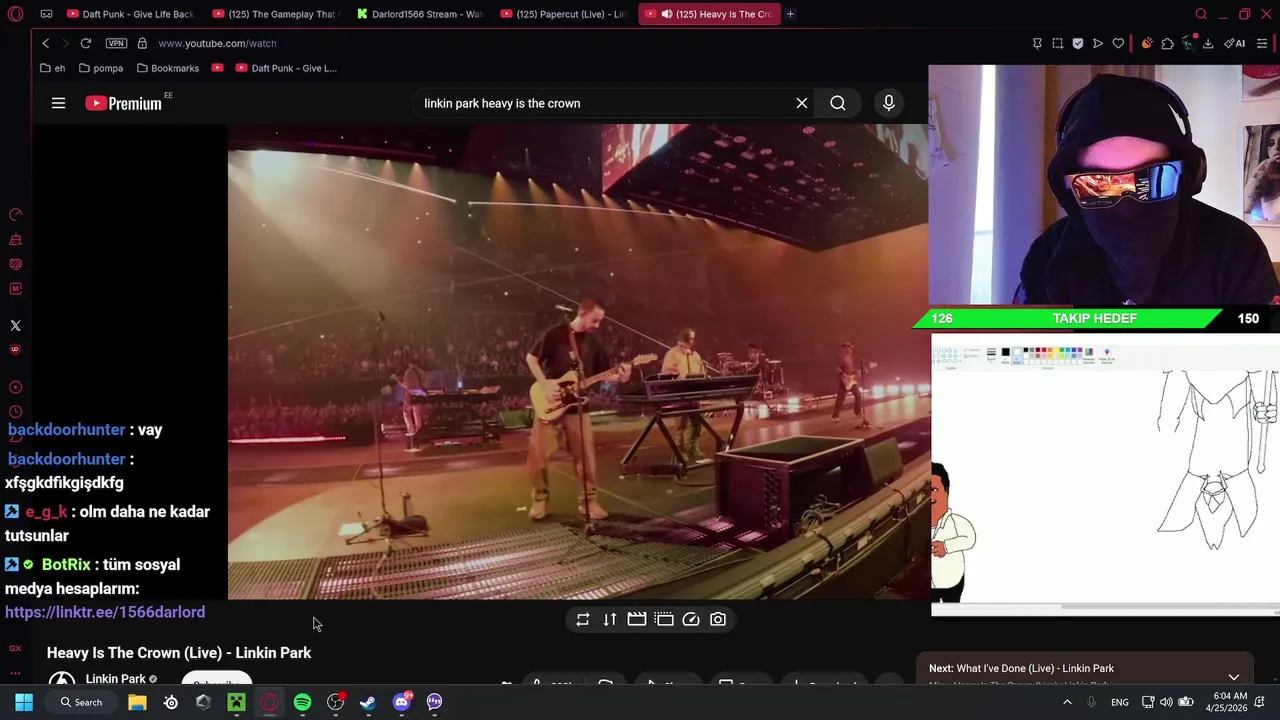Screen dimensions: 1280x720
Task: Switch to the Darlord1566 Stream tab
Action: click(x=420, y=14)
